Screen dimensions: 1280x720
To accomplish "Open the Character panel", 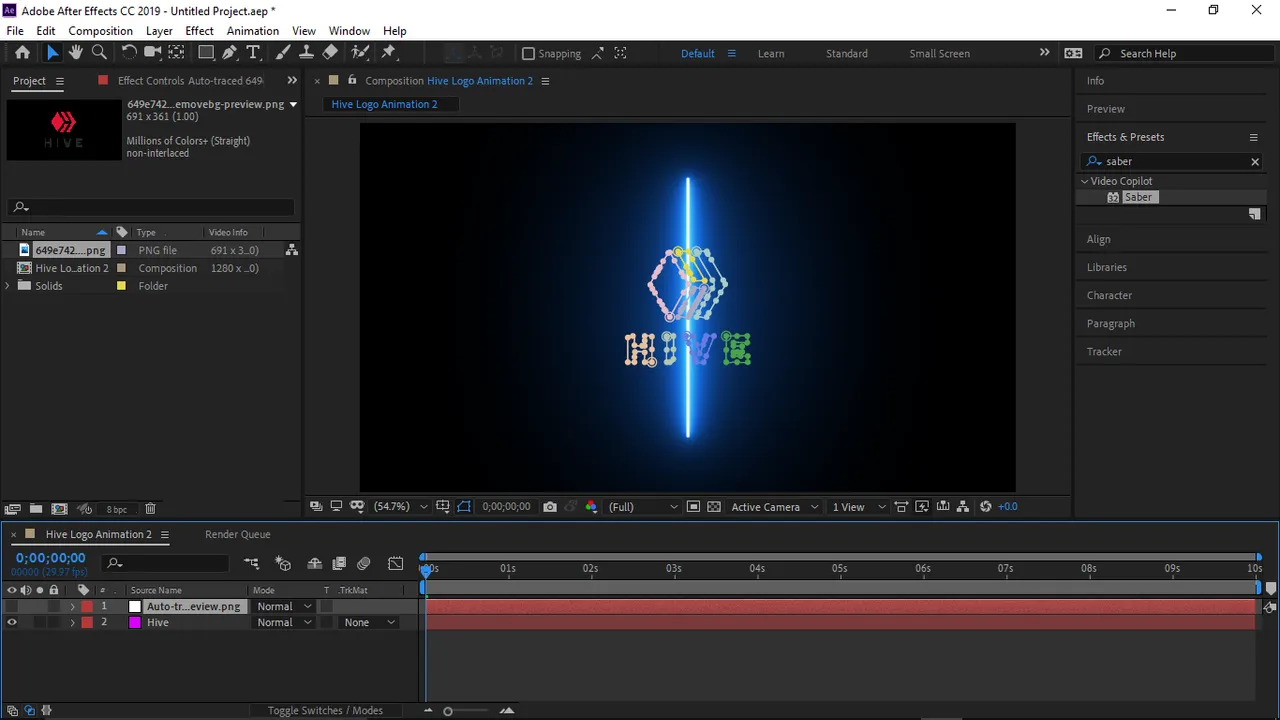I will click(x=1110, y=296).
